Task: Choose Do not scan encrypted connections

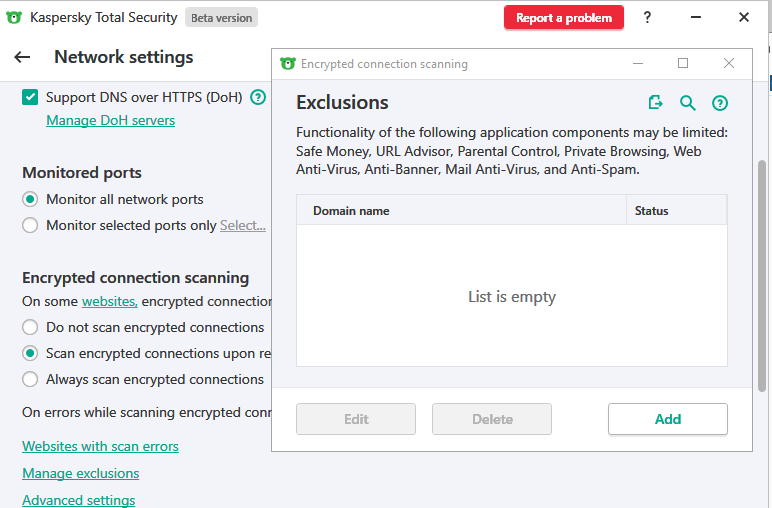Action: pos(30,327)
